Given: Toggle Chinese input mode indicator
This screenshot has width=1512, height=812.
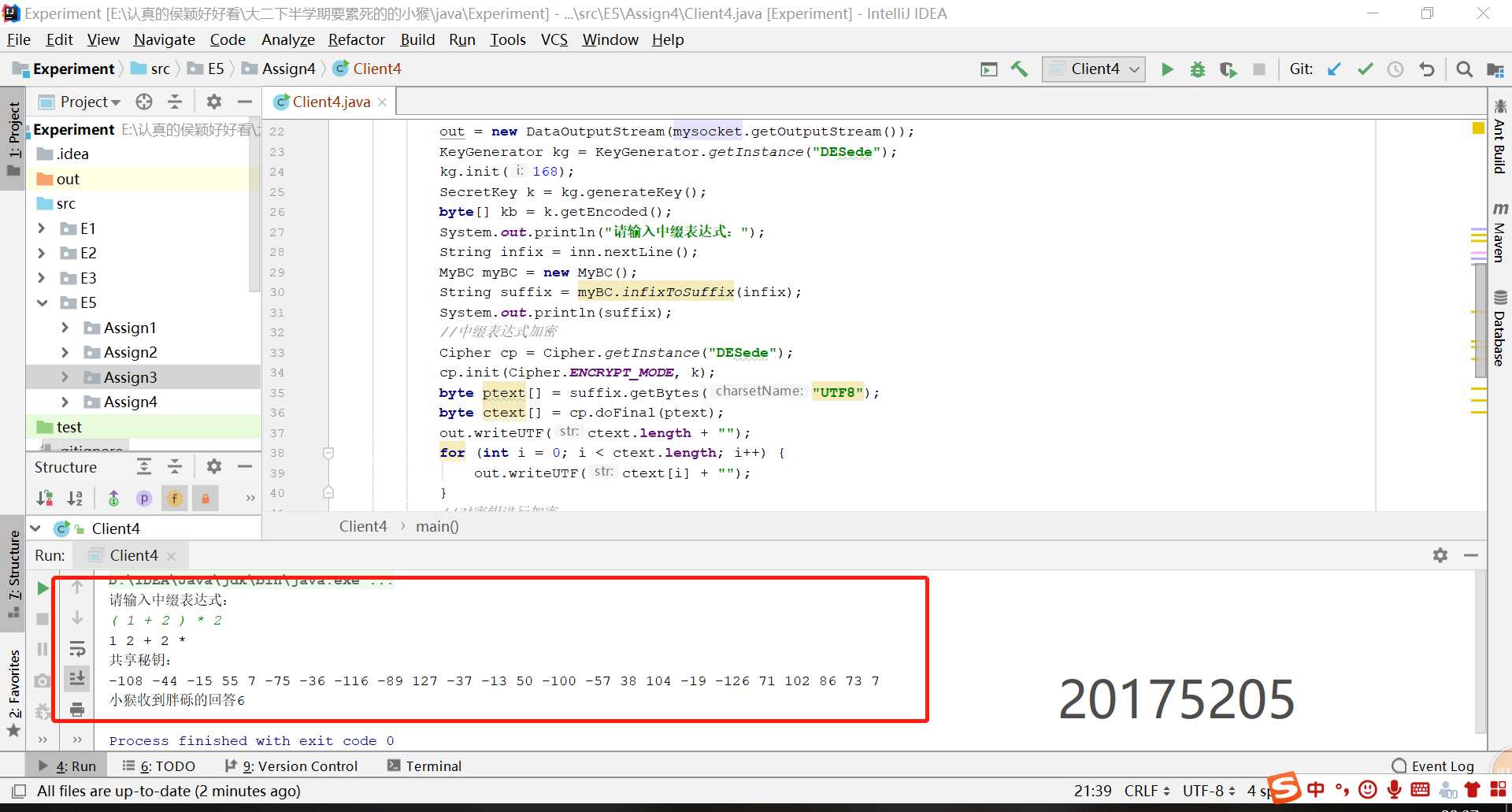Looking at the screenshot, I should tap(1315, 789).
